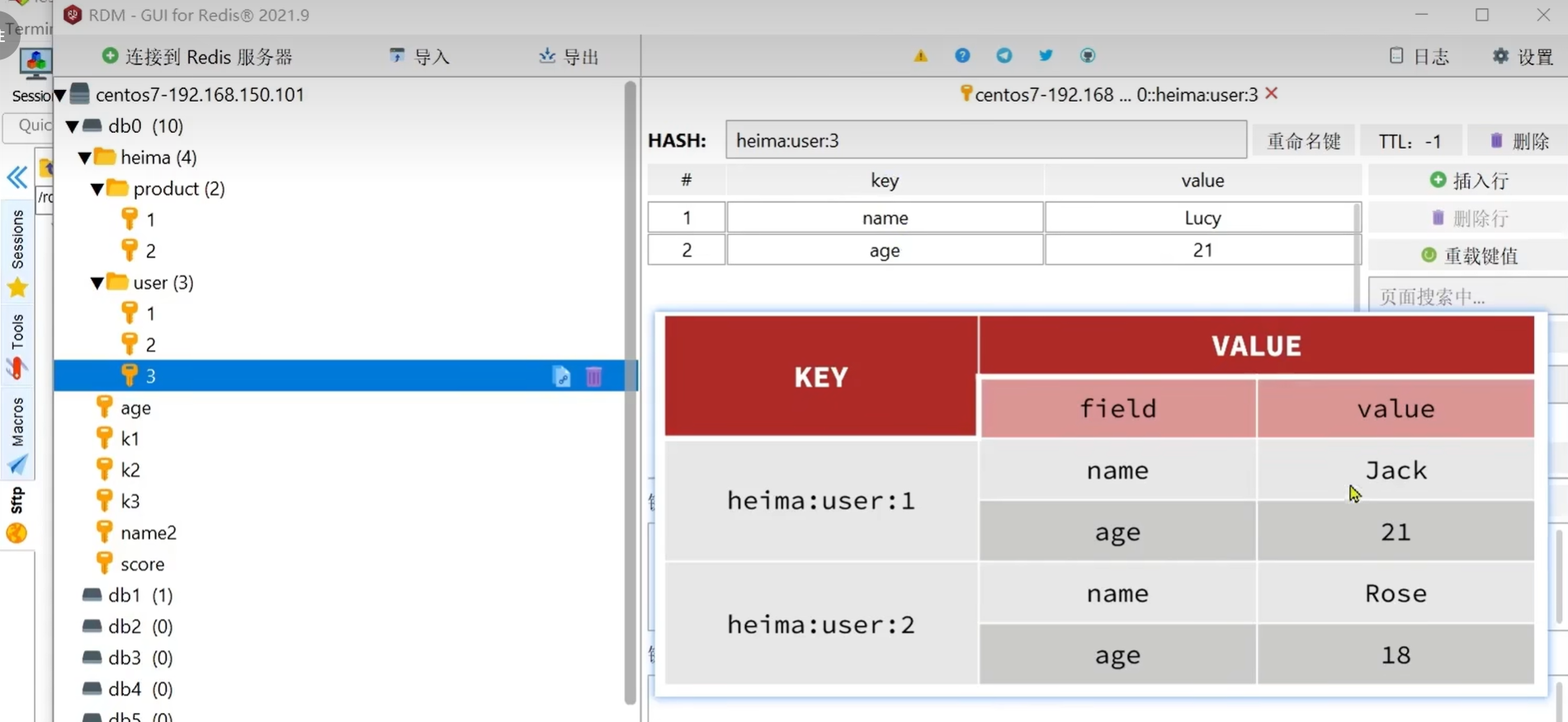This screenshot has width=1568, height=722.
Task: Click 连接到 Redis 服务器 button
Action: [197, 56]
